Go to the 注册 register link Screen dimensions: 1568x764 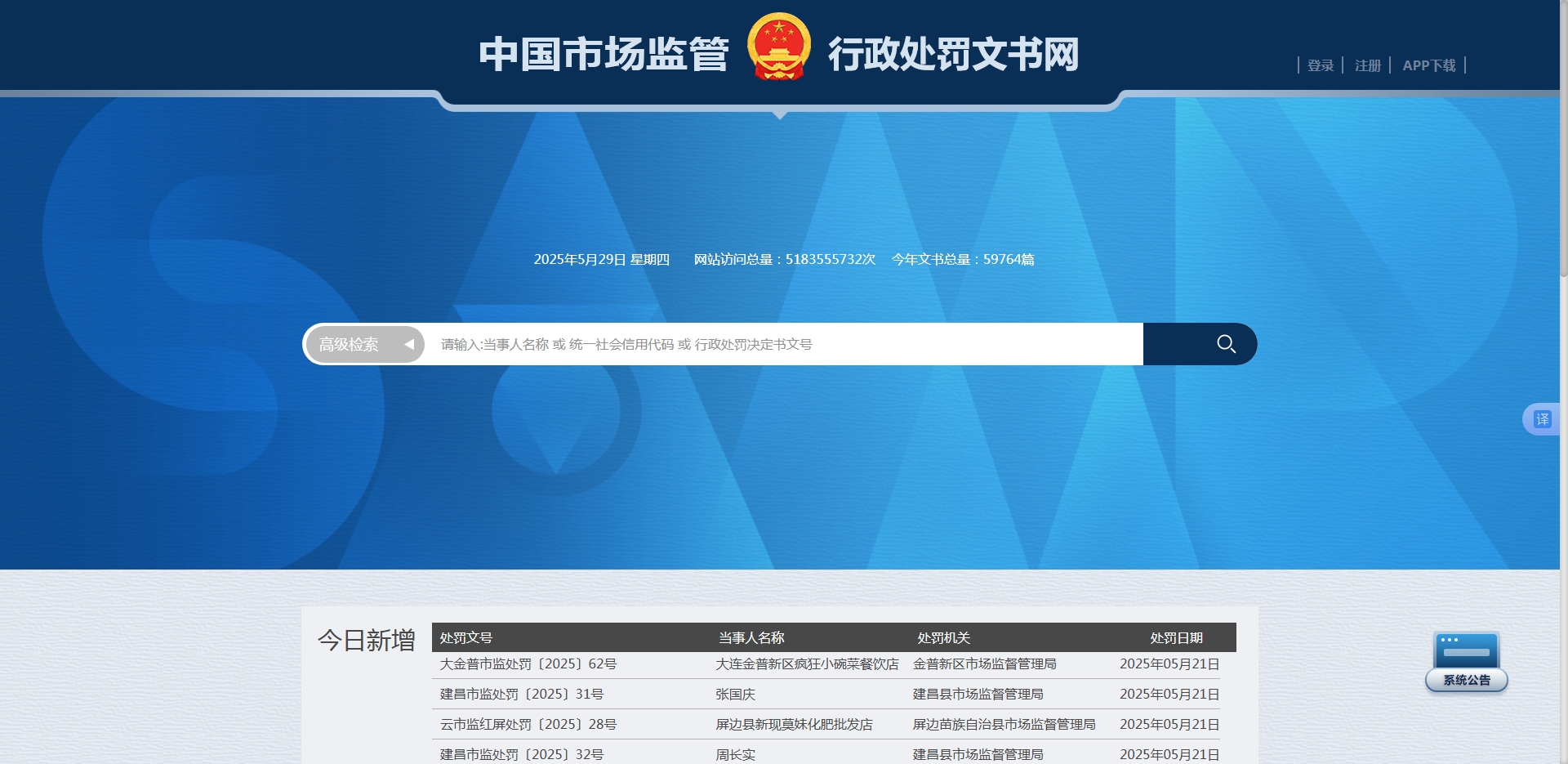1367,65
